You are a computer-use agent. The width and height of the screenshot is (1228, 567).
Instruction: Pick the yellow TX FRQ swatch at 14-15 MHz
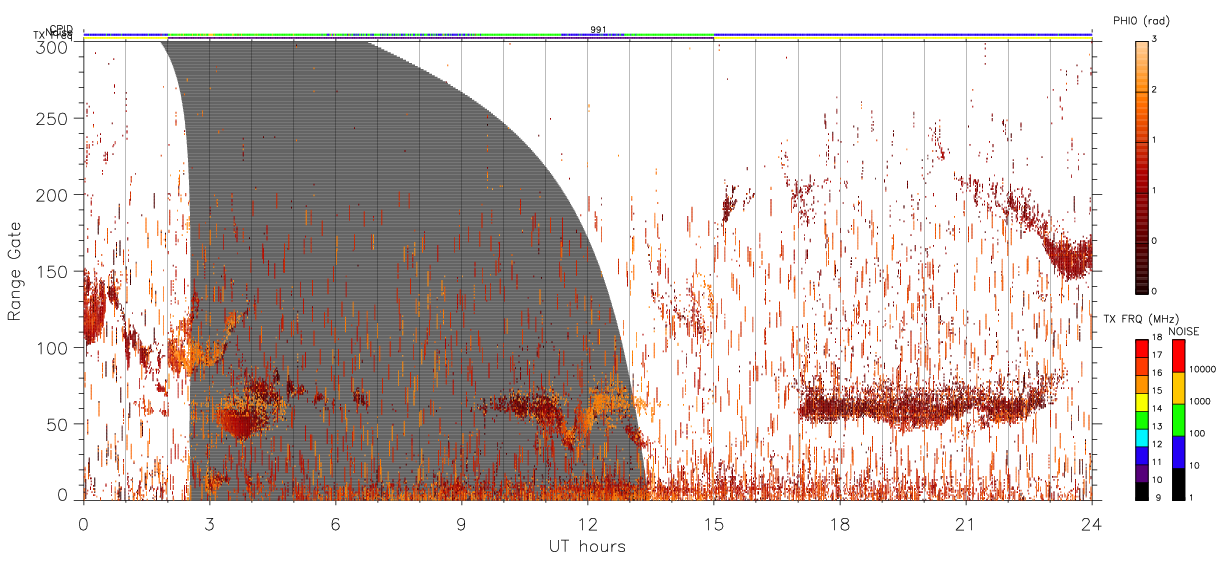tap(1141, 403)
